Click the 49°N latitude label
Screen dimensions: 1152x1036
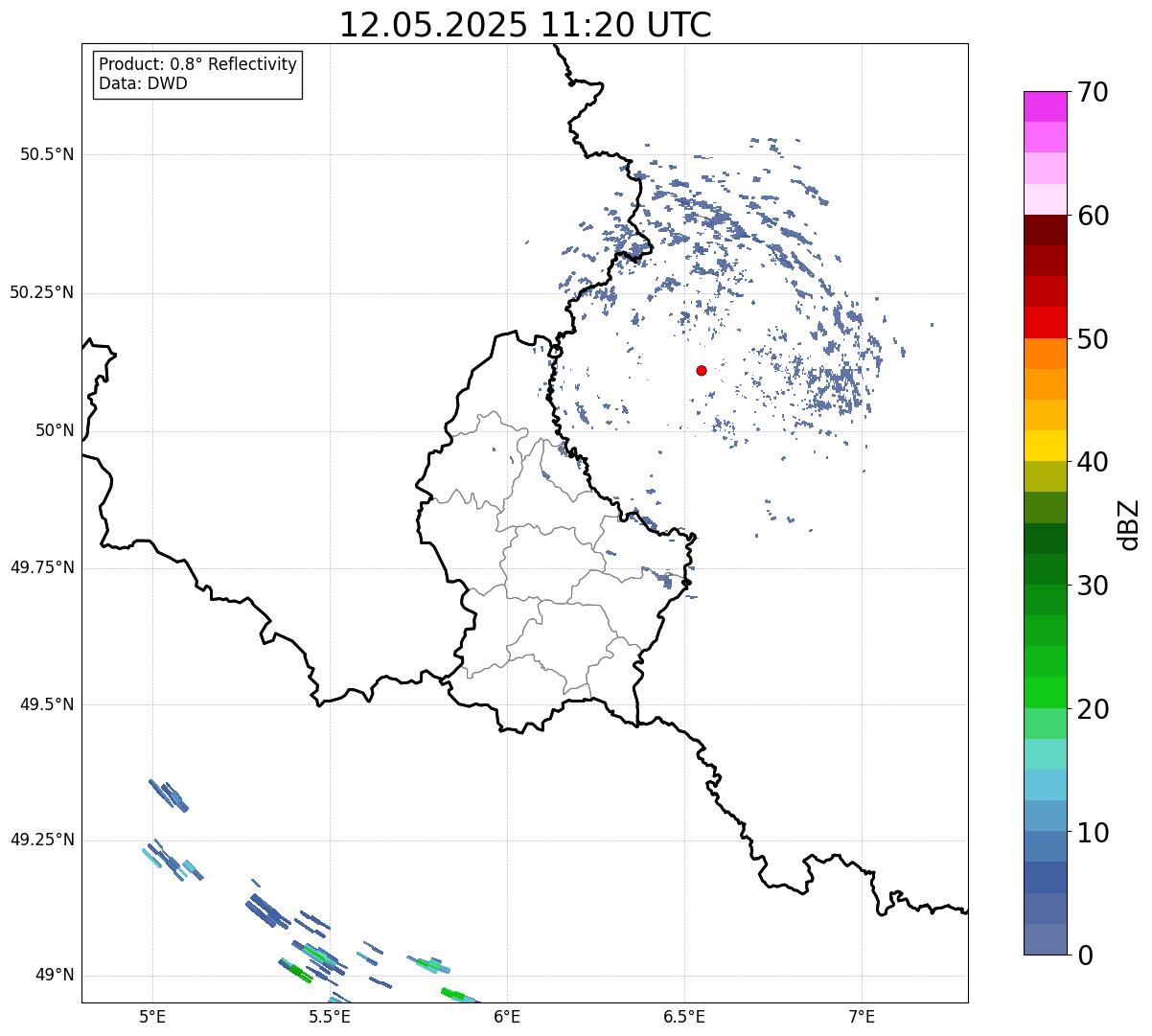click(55, 975)
